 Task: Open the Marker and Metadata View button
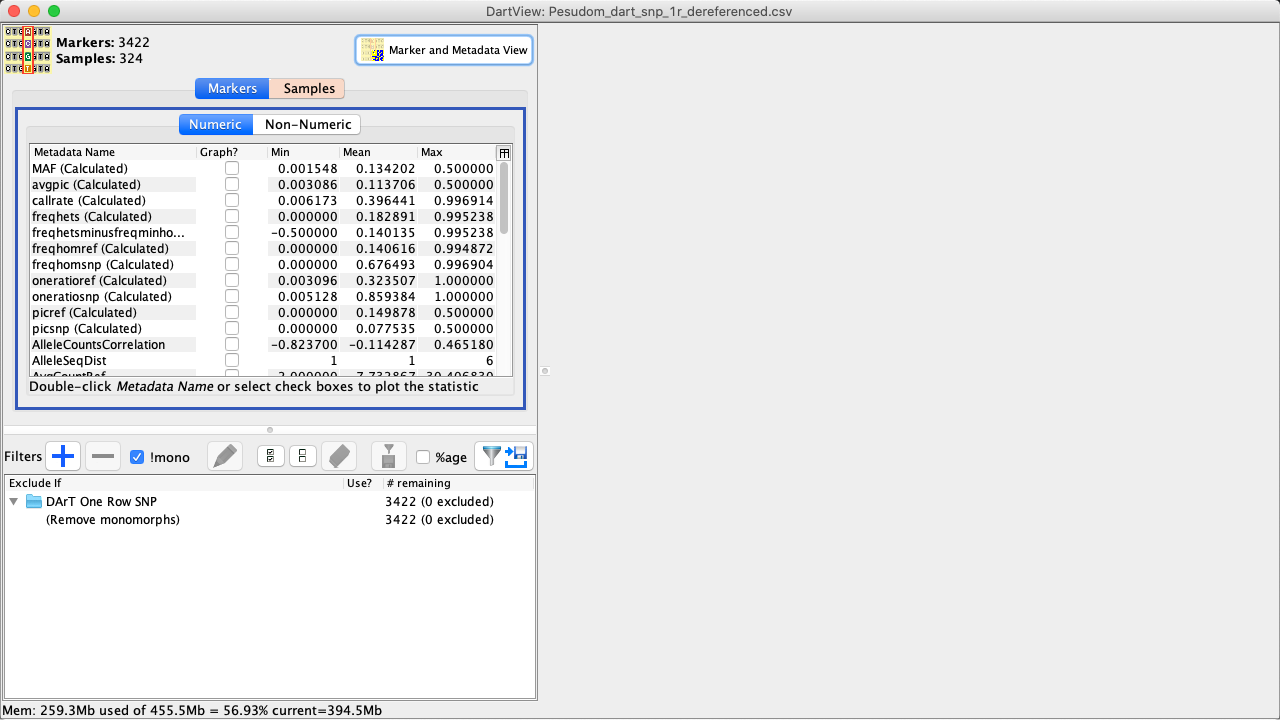pyautogui.click(x=444, y=50)
